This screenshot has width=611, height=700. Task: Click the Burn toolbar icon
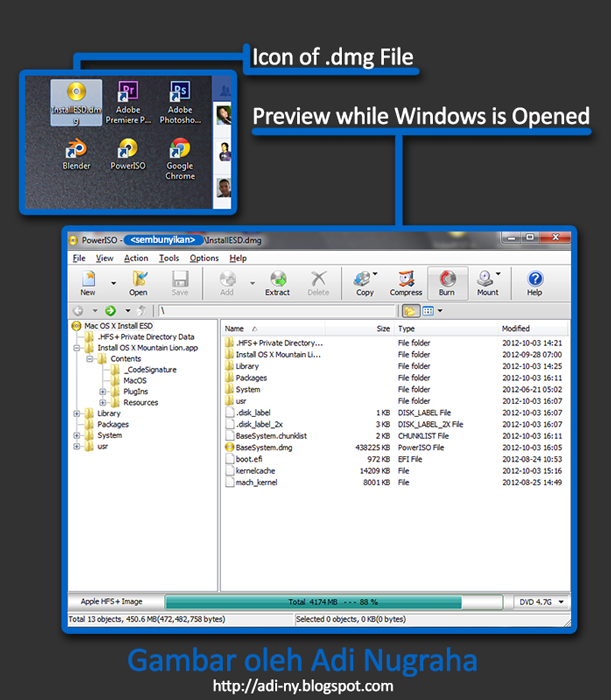pyautogui.click(x=447, y=283)
